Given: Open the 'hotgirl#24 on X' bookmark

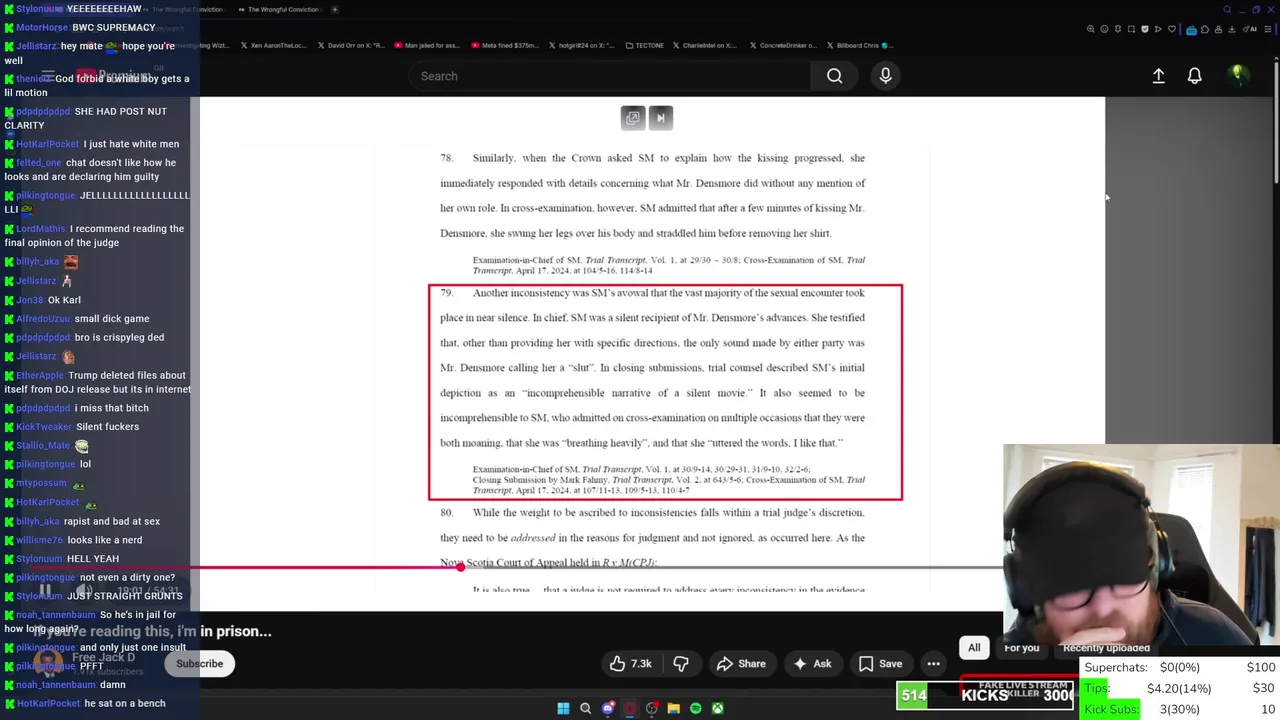Looking at the screenshot, I should click(x=582, y=45).
